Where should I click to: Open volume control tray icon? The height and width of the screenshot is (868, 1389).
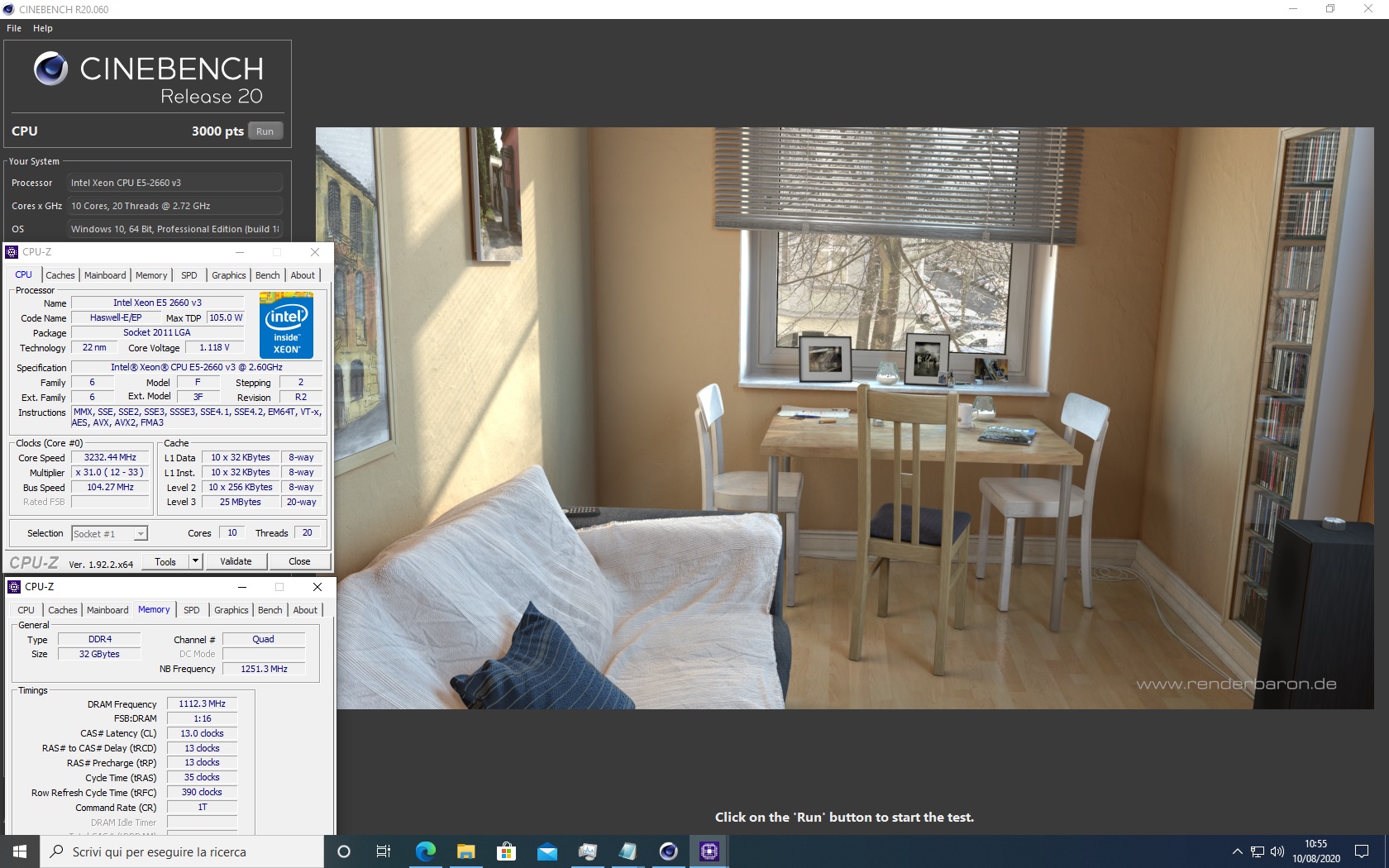[x=1277, y=851]
